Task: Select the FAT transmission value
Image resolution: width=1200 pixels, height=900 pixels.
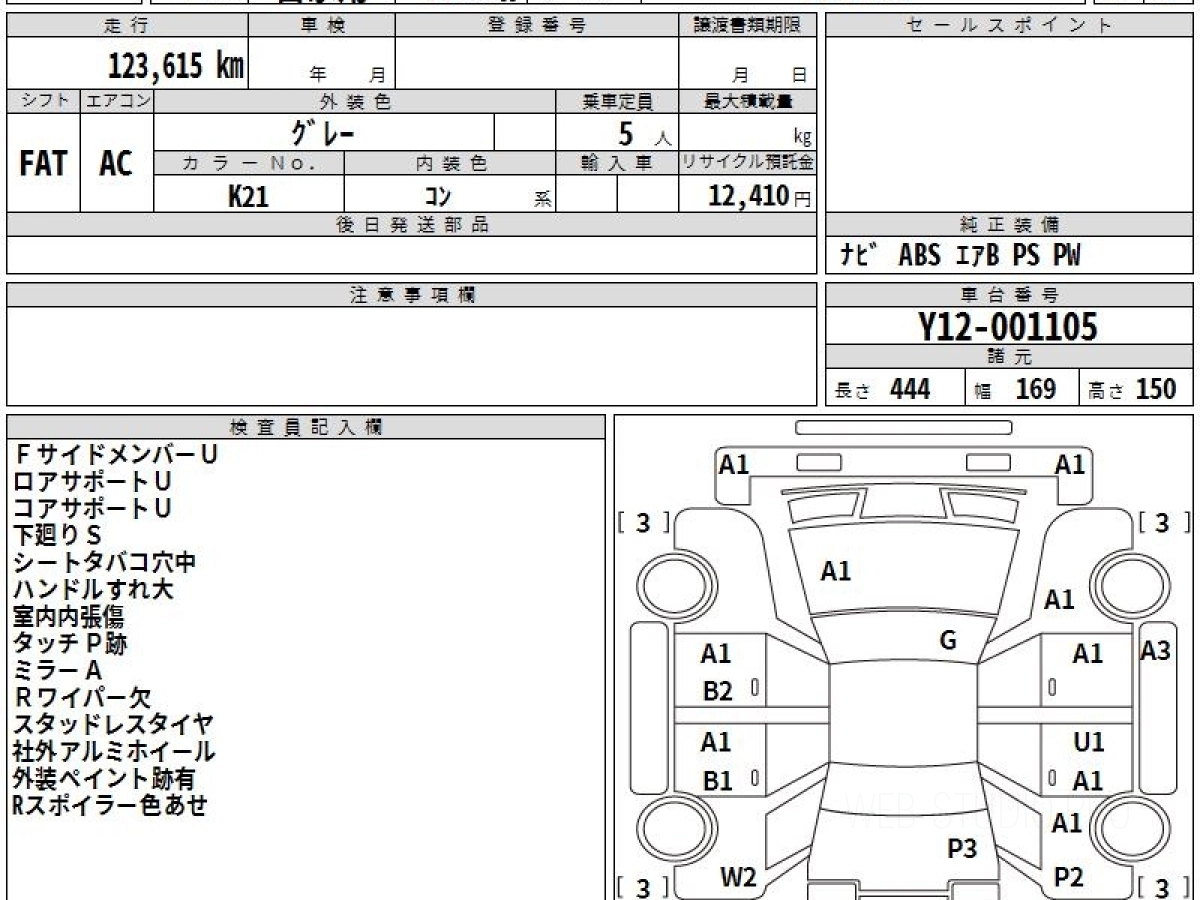Action: (43, 164)
